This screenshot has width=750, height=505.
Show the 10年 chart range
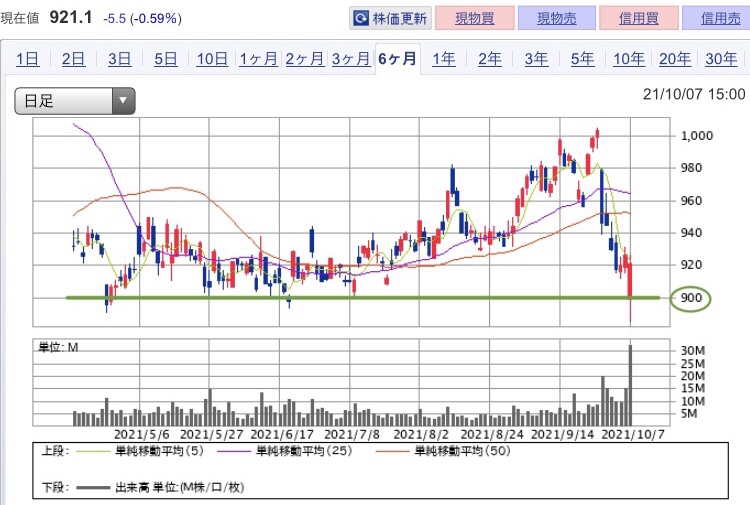629,59
